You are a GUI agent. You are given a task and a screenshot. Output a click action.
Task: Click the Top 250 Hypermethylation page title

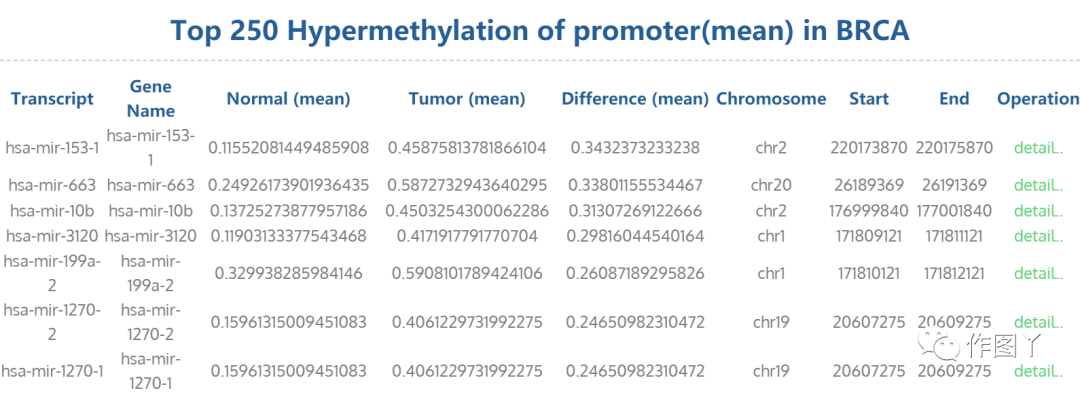[x=540, y=30]
